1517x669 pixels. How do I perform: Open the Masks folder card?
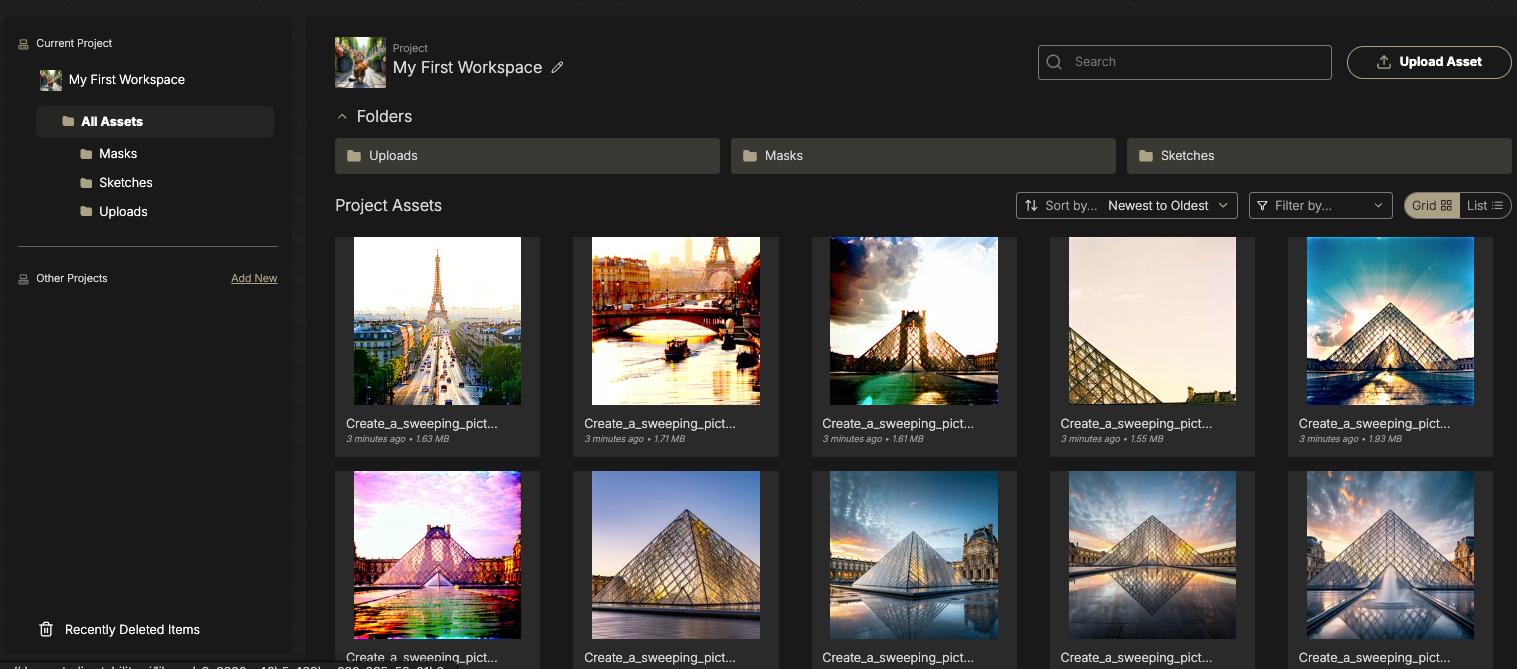[923, 156]
